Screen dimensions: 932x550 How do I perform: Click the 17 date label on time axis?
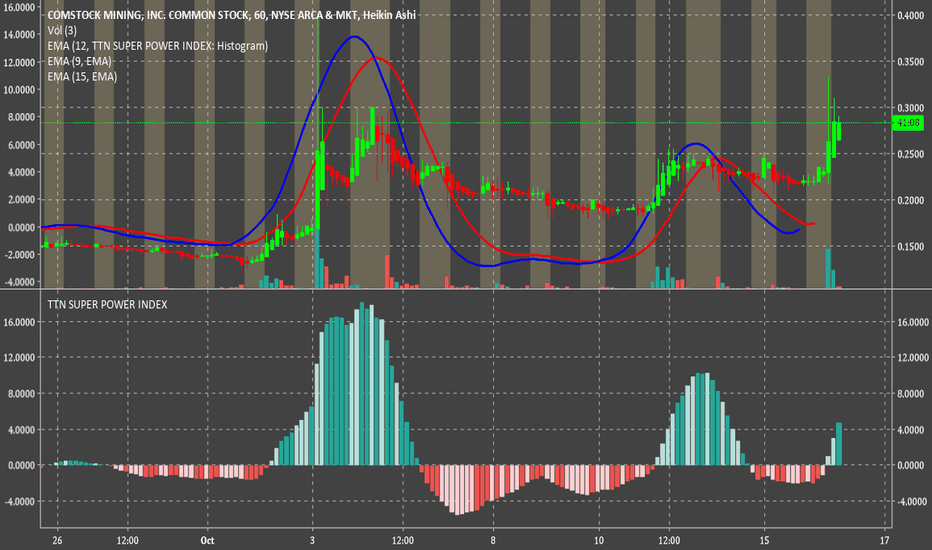[x=884, y=540]
